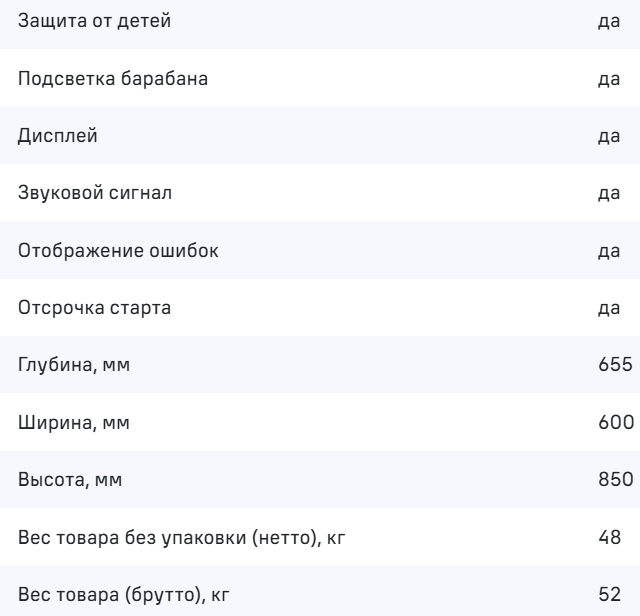Click the "да" value for Защита от детей
The width and height of the screenshot is (640, 616).
tap(608, 21)
